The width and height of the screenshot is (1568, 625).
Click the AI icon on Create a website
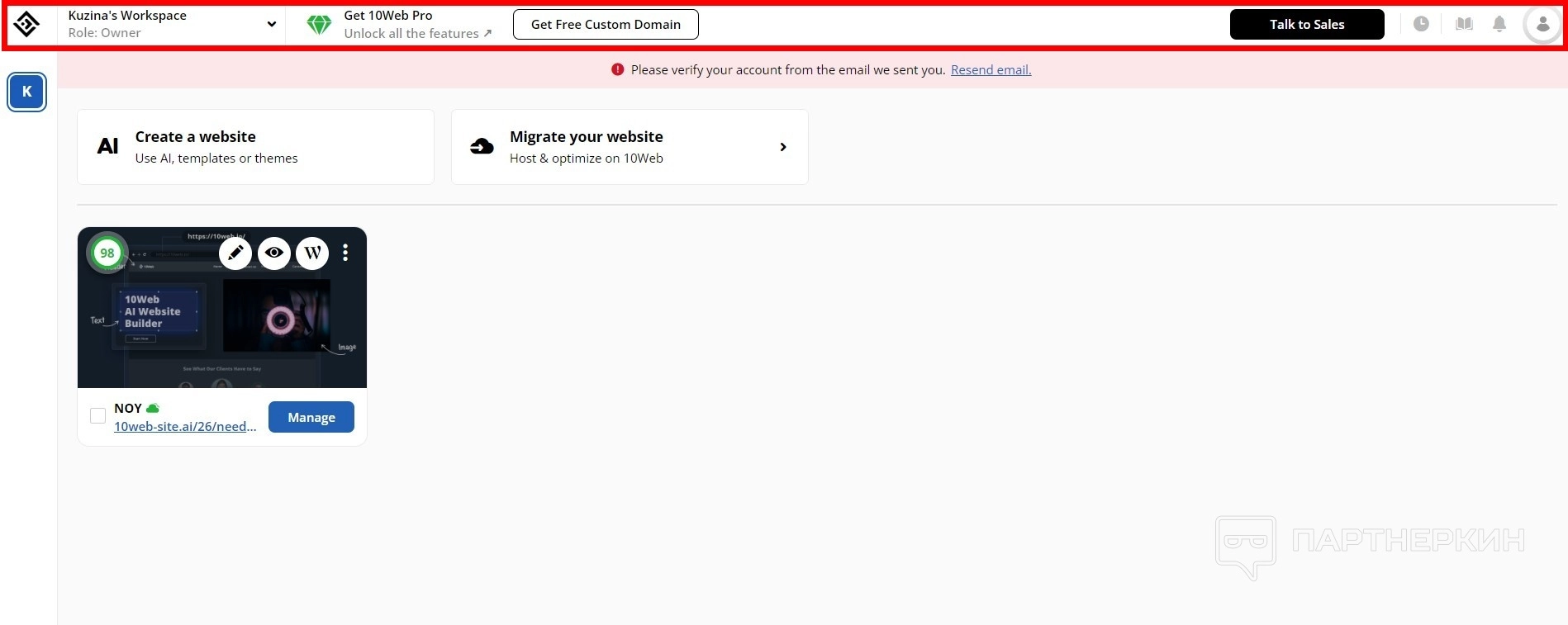[107, 146]
